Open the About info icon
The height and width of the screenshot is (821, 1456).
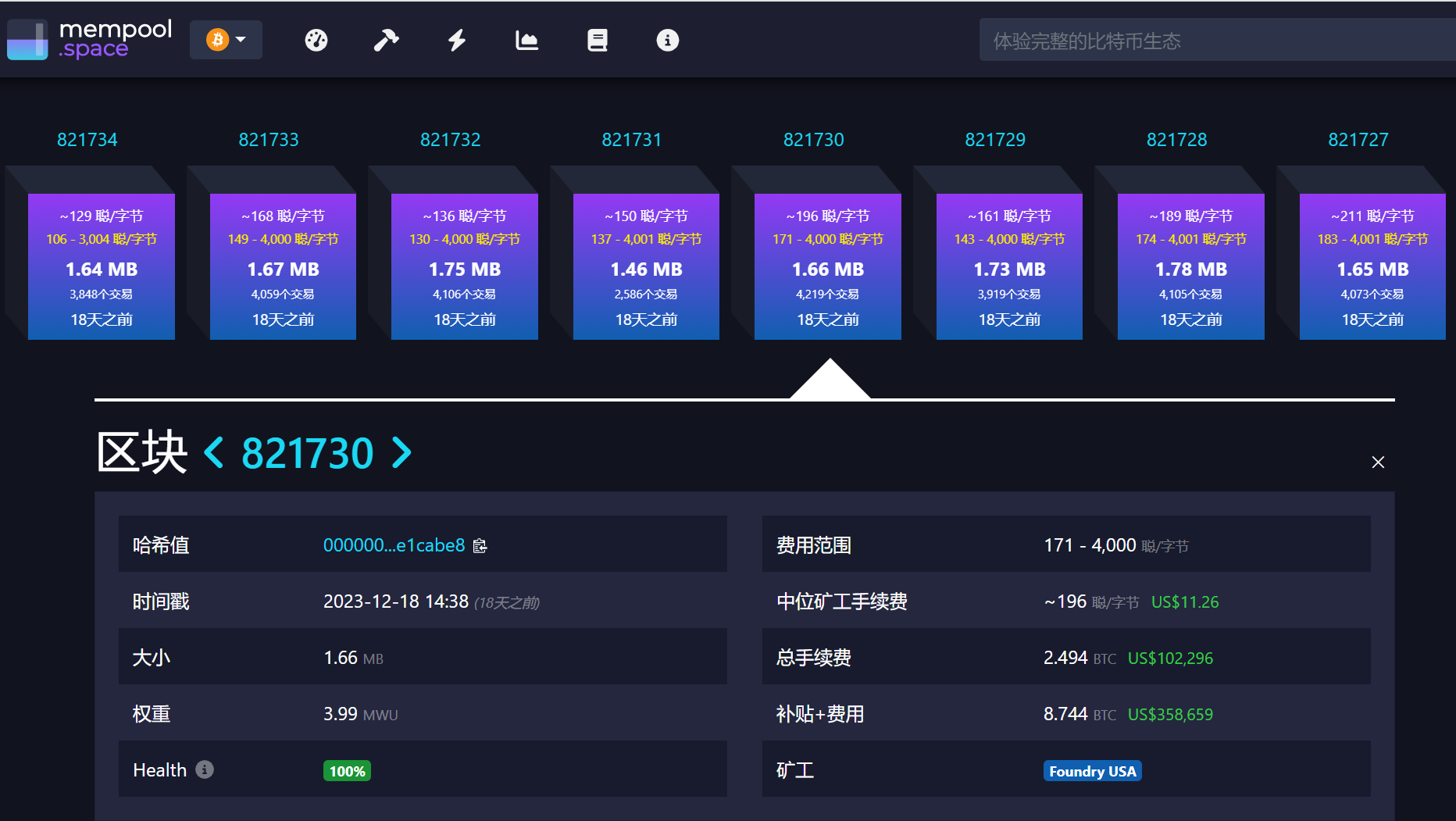tap(668, 40)
